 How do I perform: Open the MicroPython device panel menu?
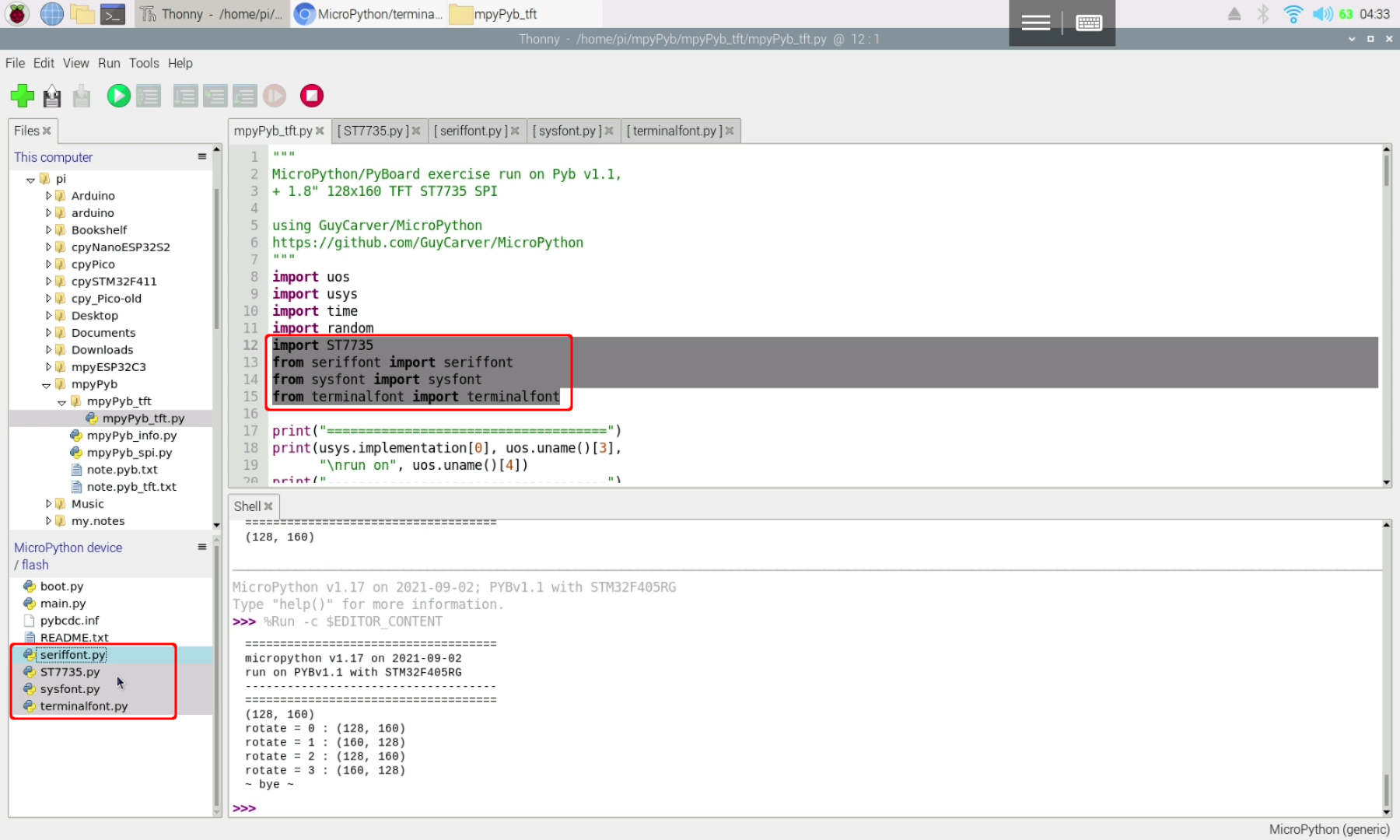(201, 547)
